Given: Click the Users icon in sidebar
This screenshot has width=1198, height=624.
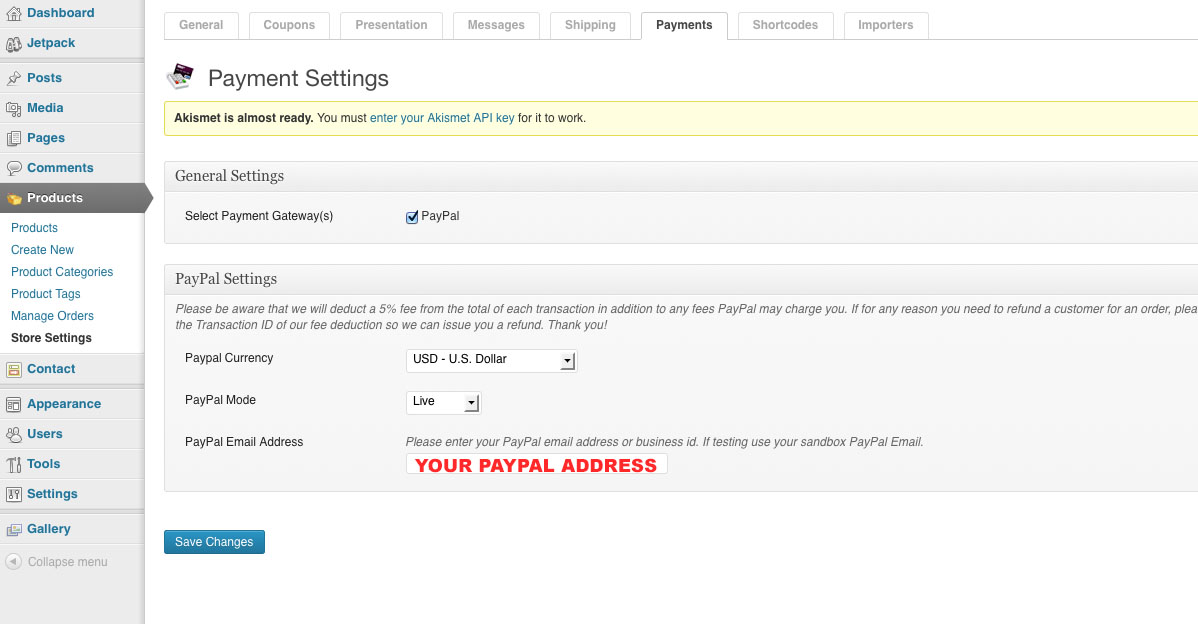Looking at the screenshot, I should point(14,435).
